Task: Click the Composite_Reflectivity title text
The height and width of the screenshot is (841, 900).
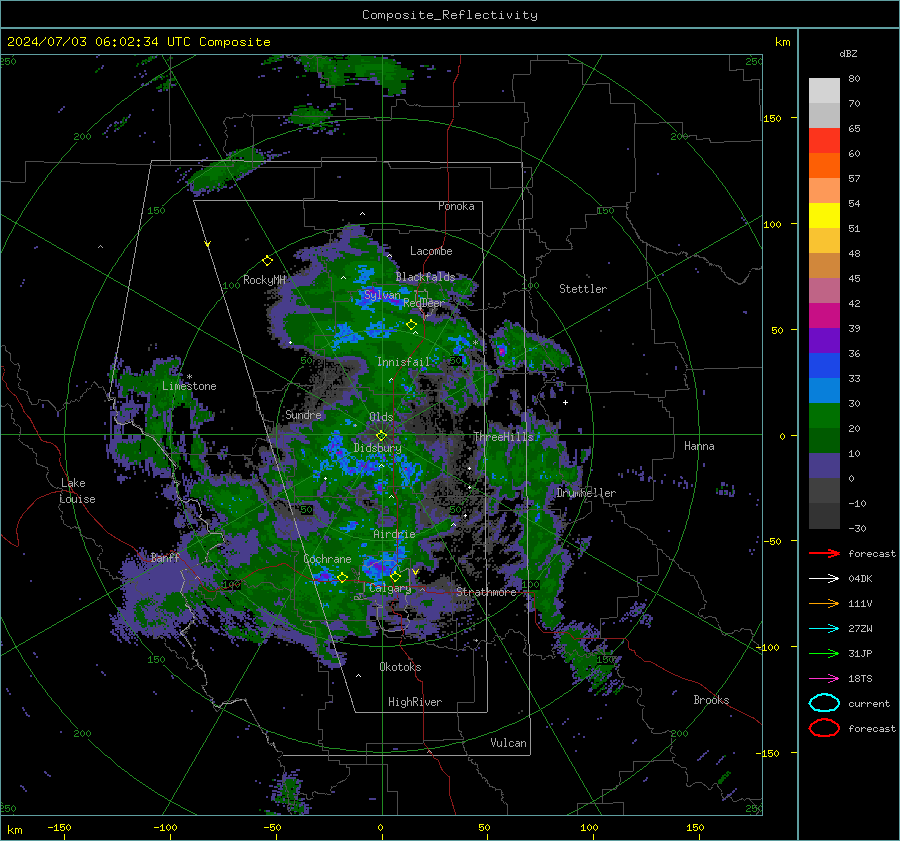Action: (x=450, y=15)
